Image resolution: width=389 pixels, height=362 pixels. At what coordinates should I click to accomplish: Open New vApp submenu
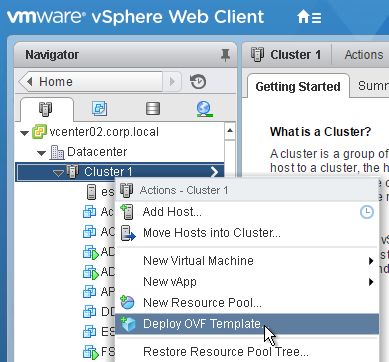tap(170, 282)
